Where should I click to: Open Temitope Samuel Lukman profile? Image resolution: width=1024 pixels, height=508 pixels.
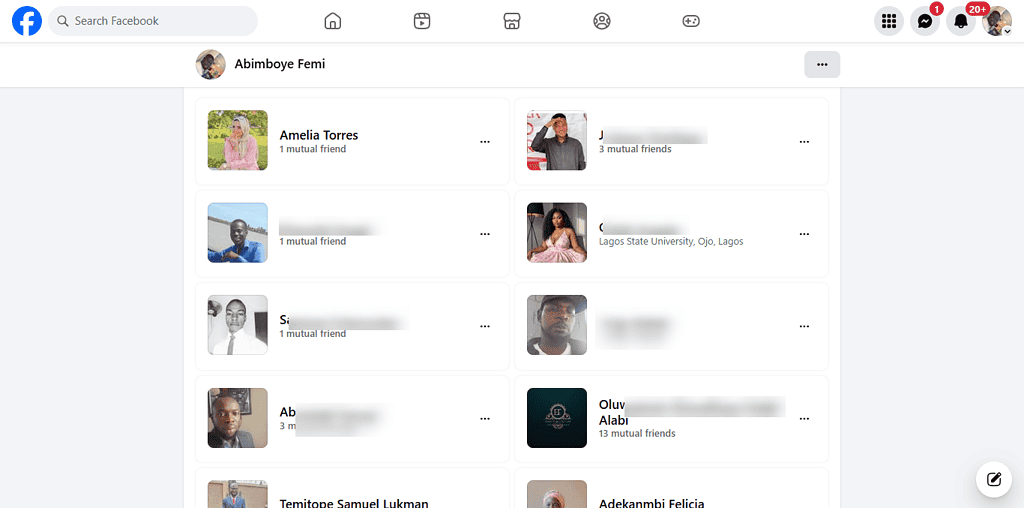click(x=354, y=503)
